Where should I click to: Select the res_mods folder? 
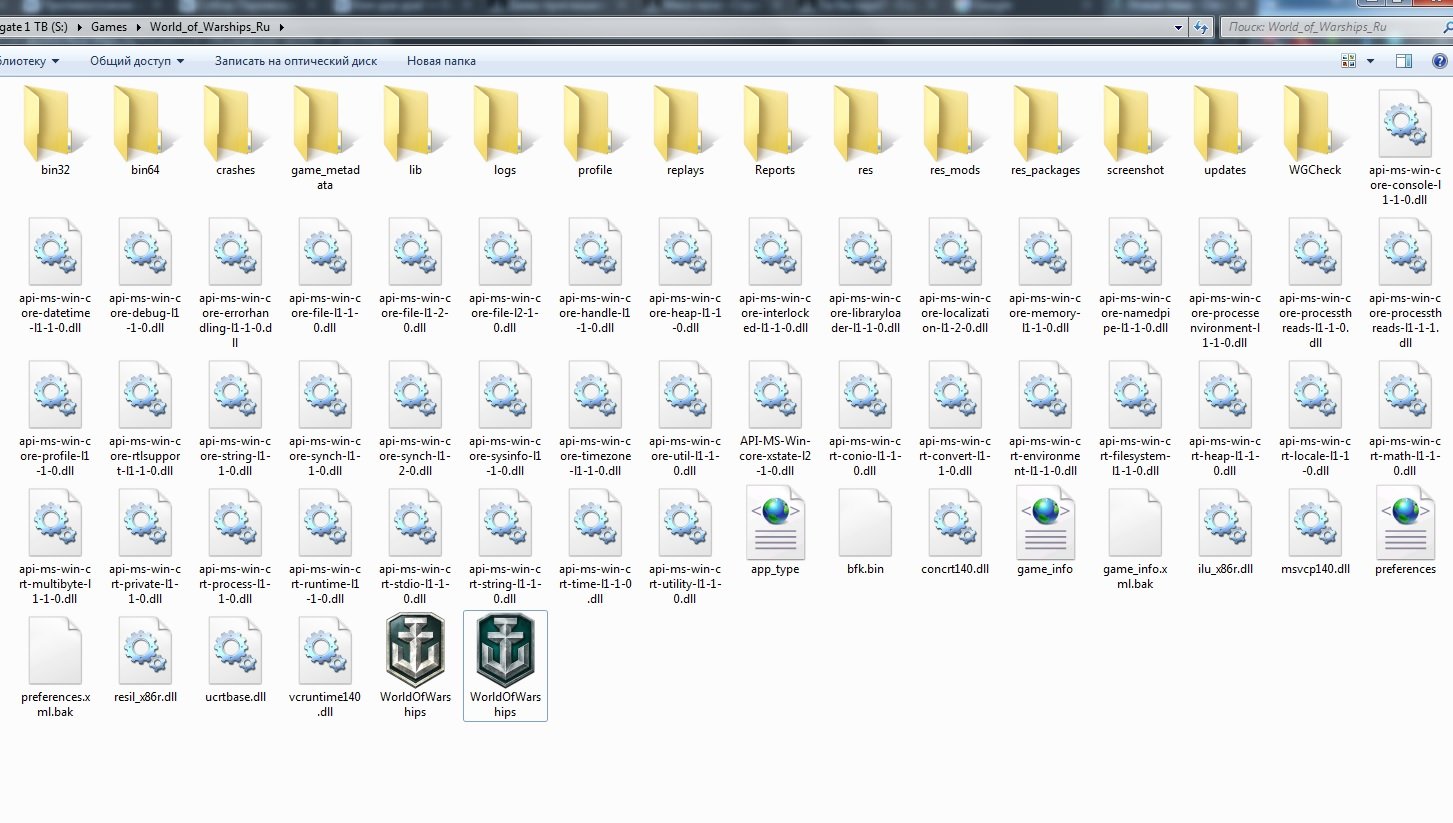click(956, 133)
